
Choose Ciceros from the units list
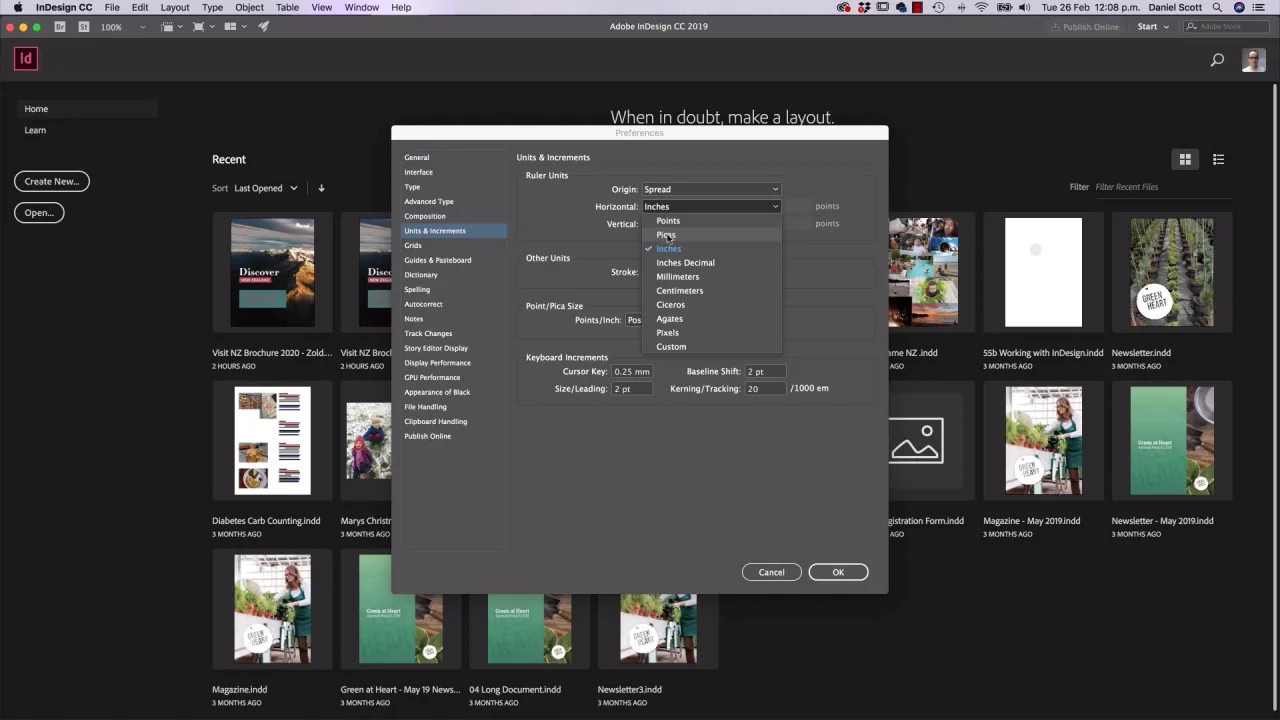[711, 305]
